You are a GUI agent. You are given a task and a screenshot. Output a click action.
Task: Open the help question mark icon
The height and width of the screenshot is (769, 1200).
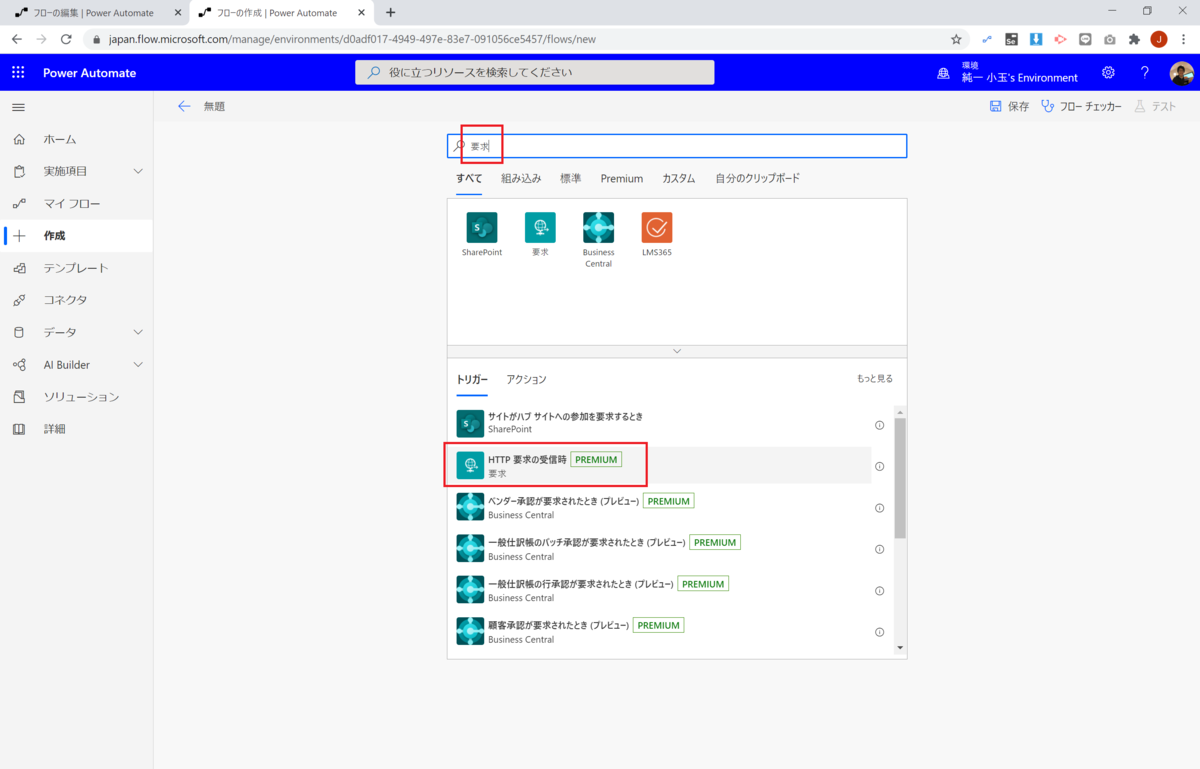coord(1145,73)
